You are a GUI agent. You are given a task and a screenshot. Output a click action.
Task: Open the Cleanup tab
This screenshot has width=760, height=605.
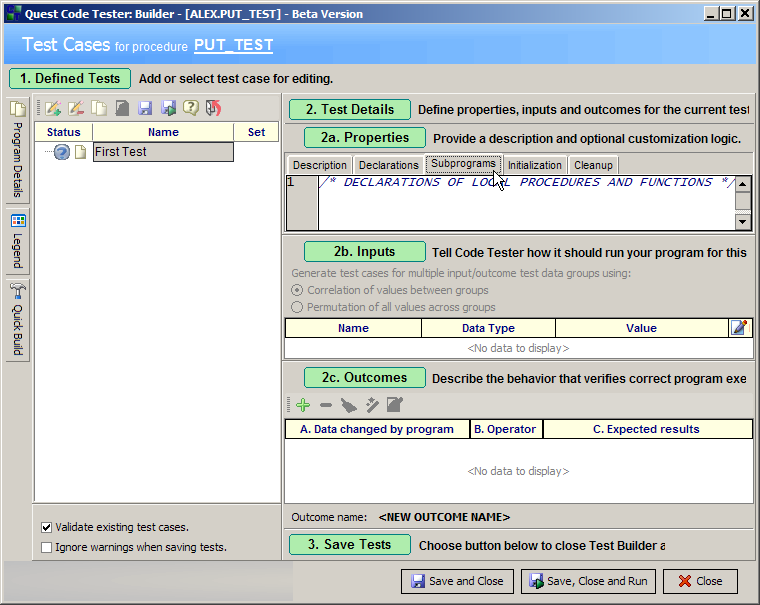pyautogui.click(x=593, y=165)
